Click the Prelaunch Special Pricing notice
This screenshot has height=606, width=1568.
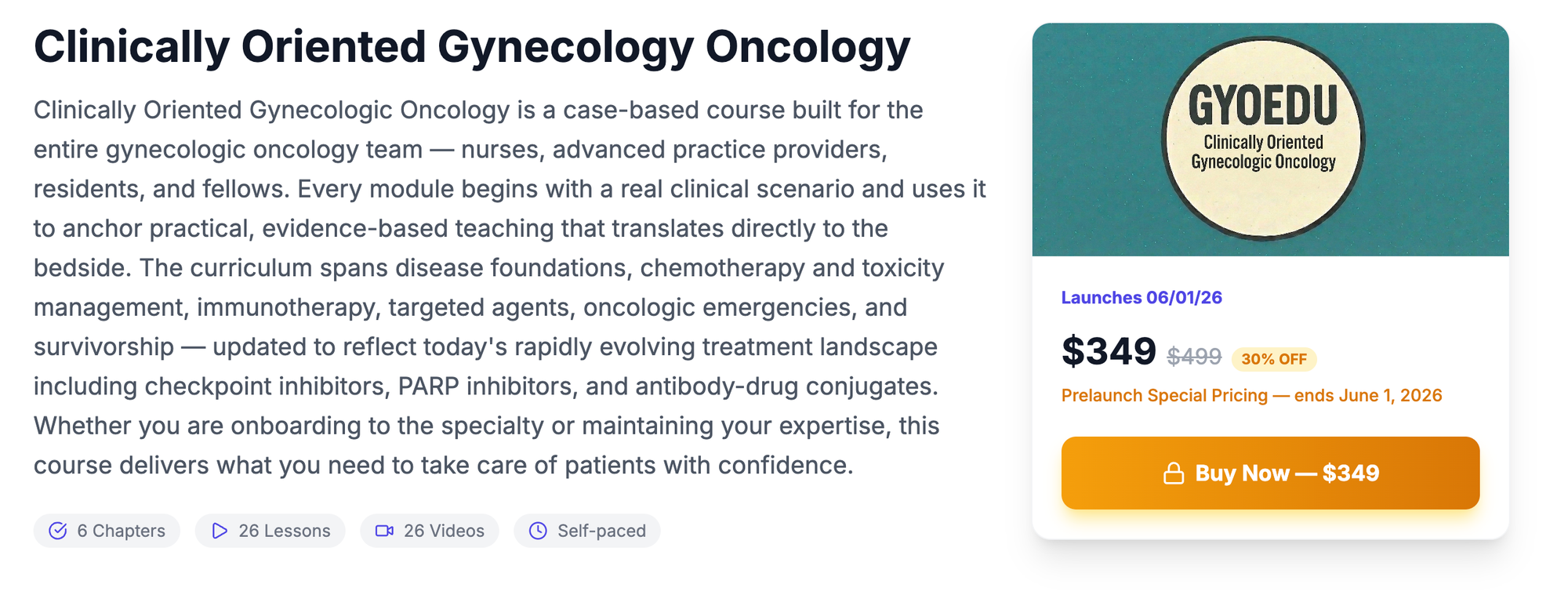1250,395
